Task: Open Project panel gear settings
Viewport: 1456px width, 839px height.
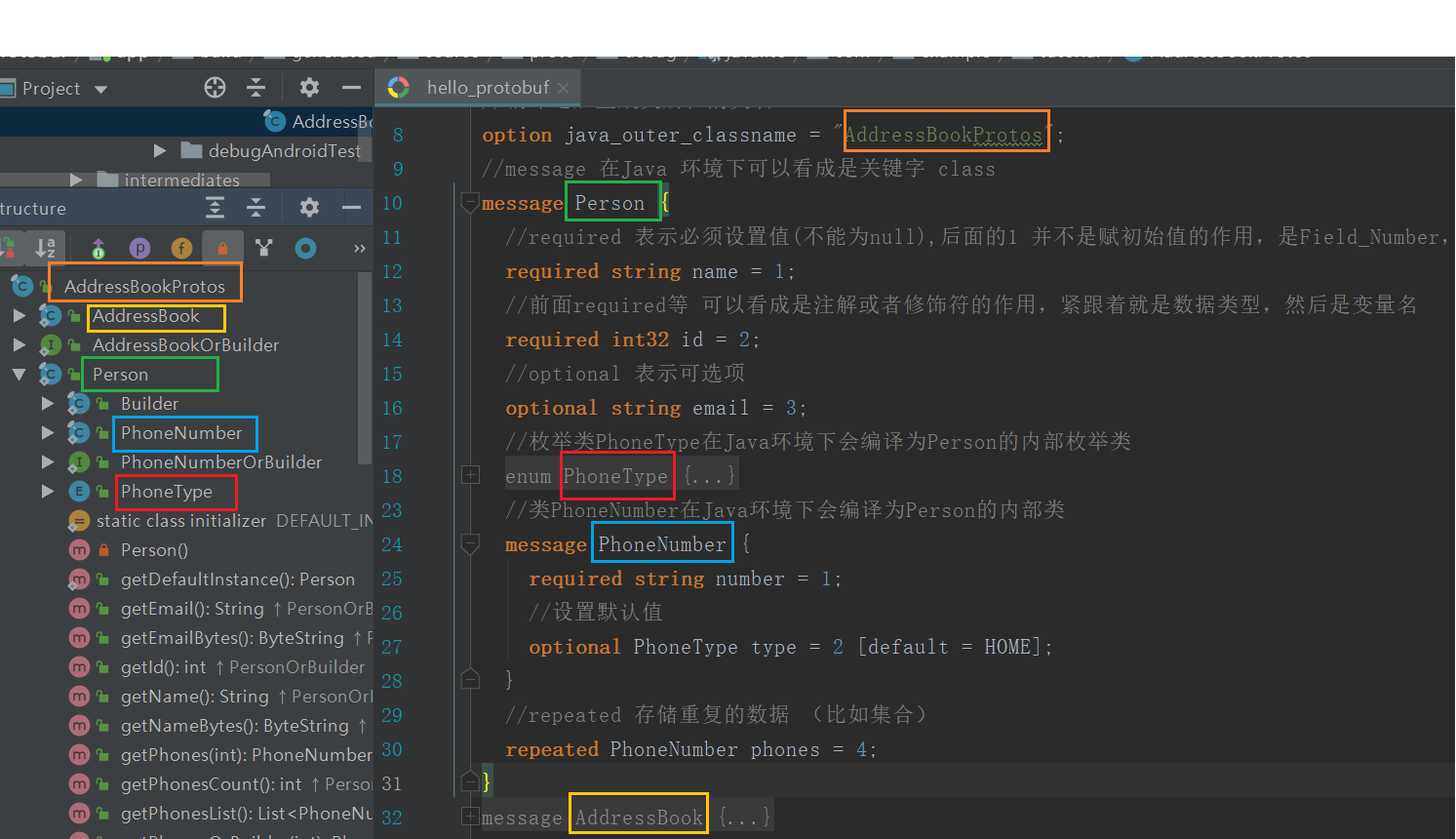Action: point(309,88)
